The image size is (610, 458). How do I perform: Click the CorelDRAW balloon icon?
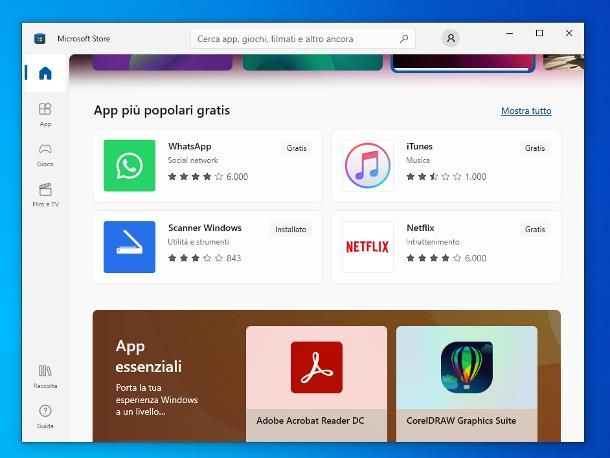[x=467, y=367]
